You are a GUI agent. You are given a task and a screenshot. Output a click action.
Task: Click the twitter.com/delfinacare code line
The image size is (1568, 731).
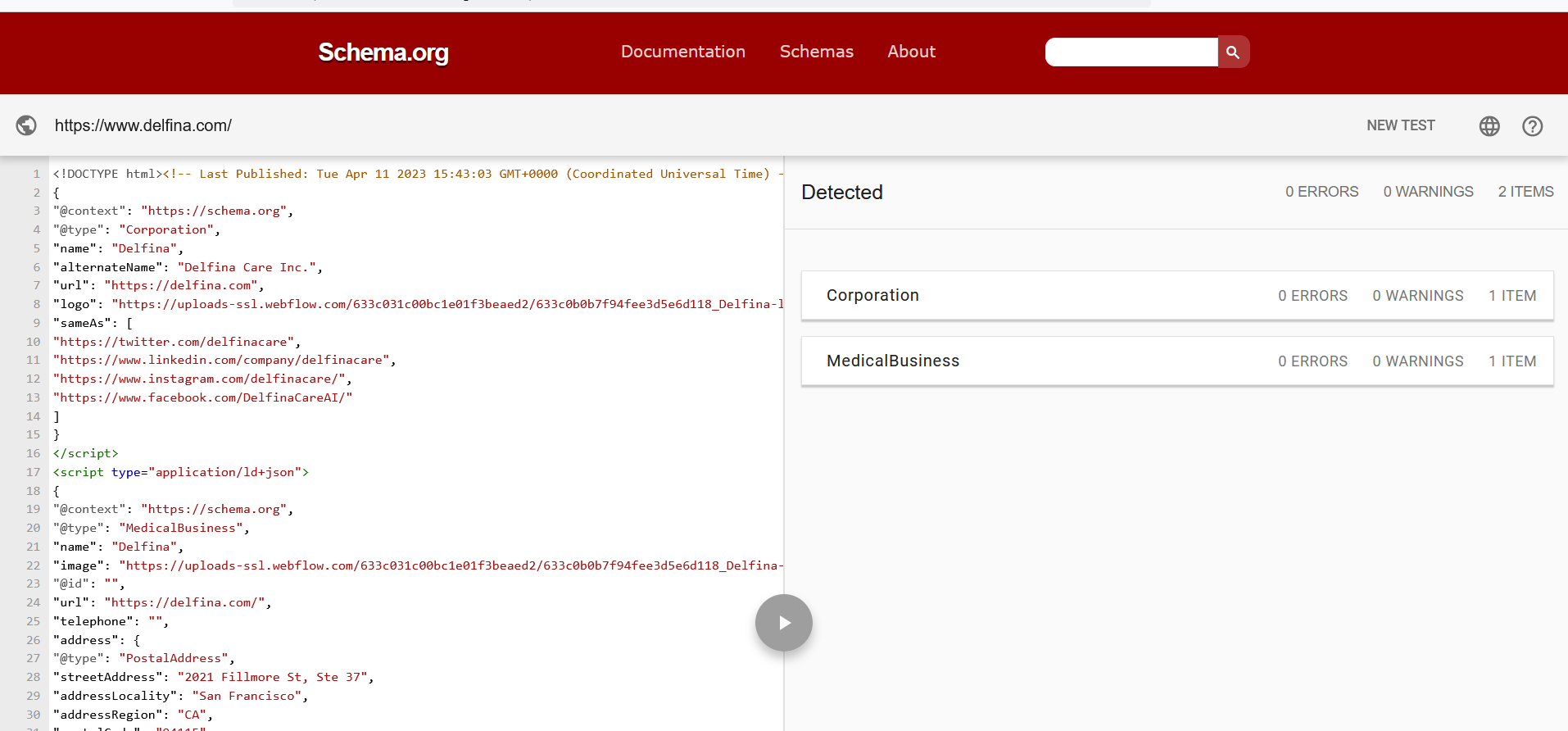pos(177,342)
